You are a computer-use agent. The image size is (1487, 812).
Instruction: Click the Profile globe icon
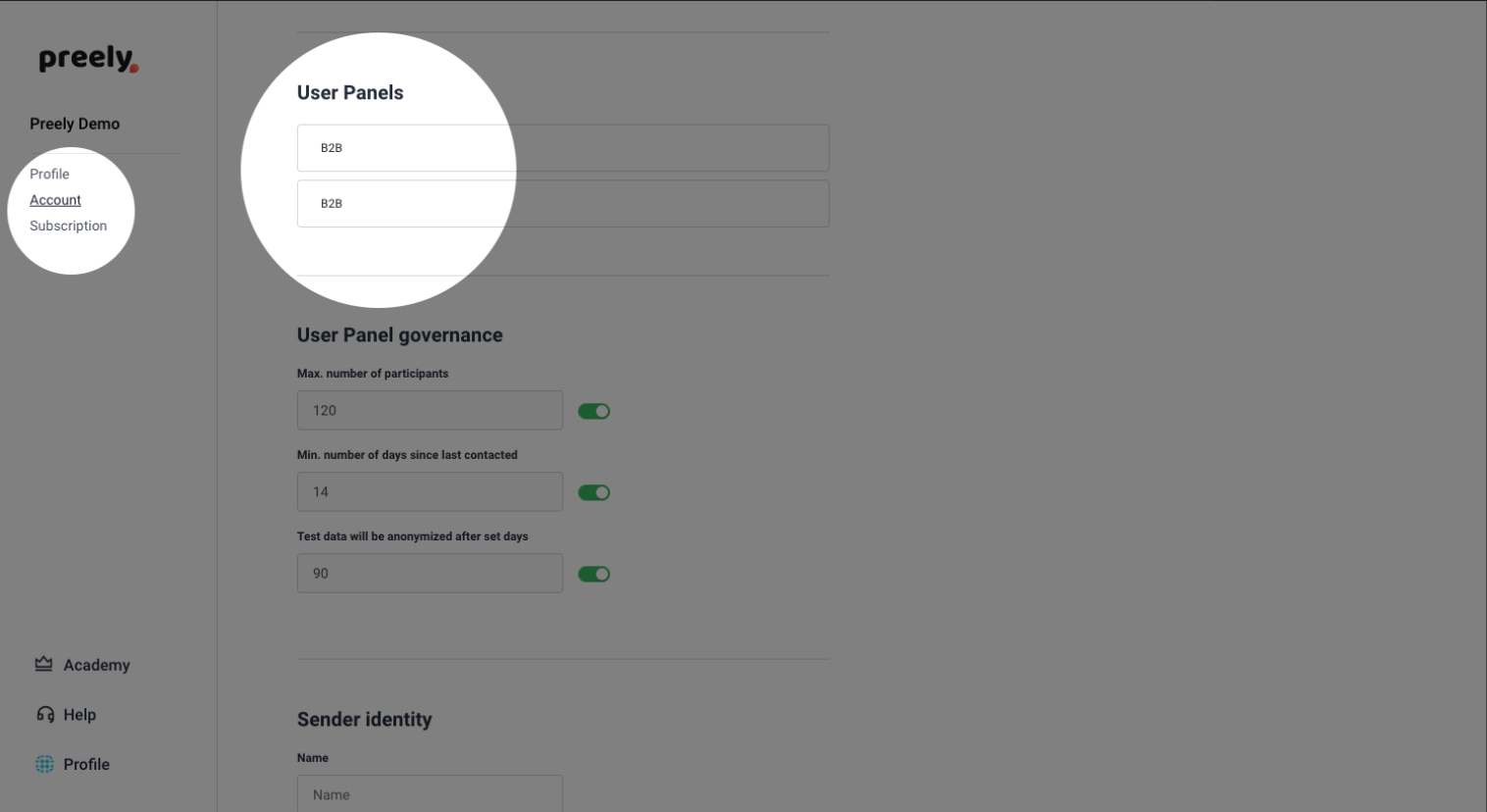[x=45, y=764]
